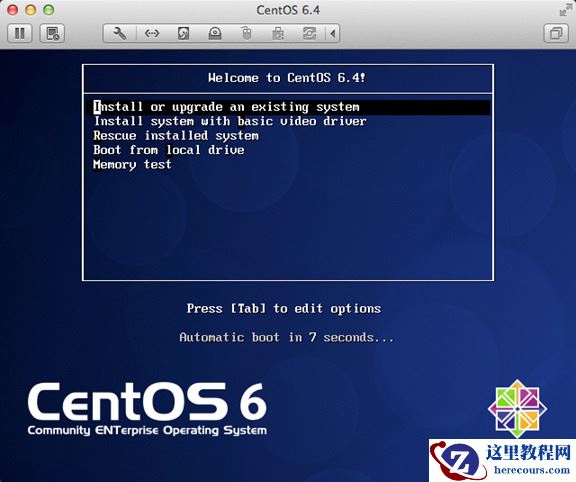
Task: Pause the virtual machine
Action: [x=20, y=33]
